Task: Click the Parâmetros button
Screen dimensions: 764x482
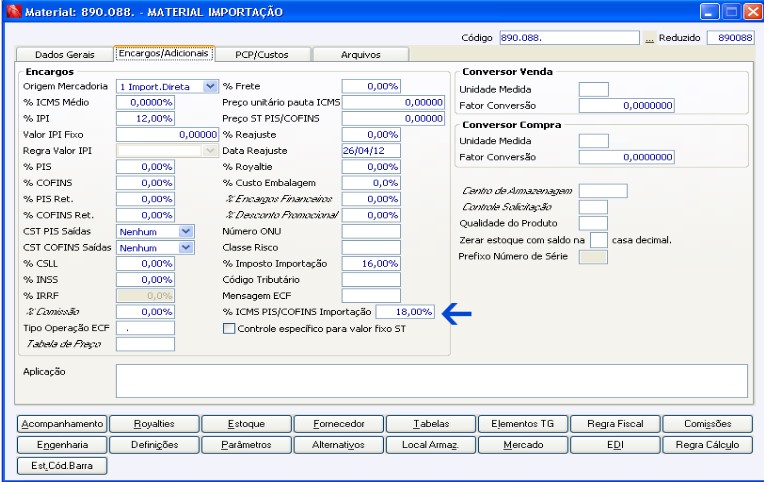Action: click(247, 445)
